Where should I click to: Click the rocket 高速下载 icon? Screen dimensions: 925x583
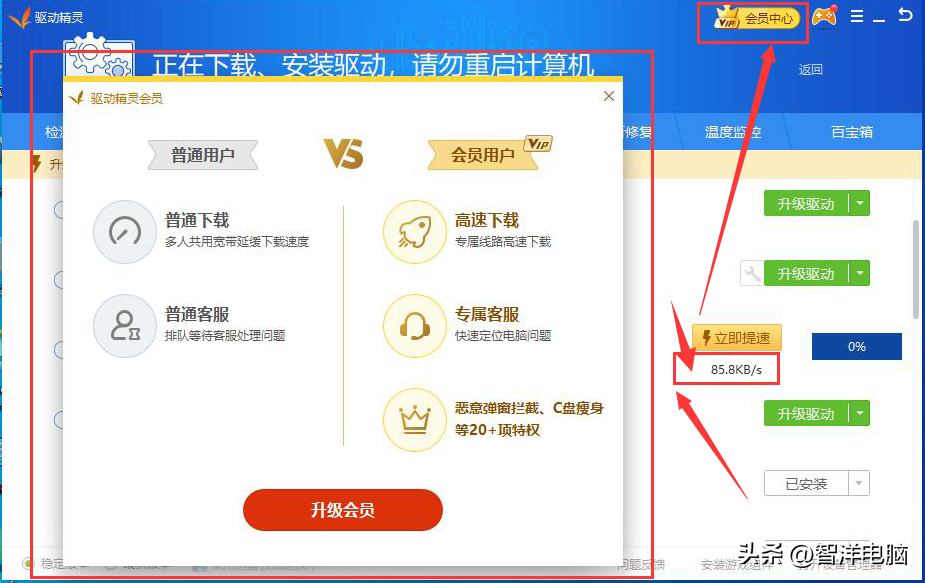click(x=414, y=232)
